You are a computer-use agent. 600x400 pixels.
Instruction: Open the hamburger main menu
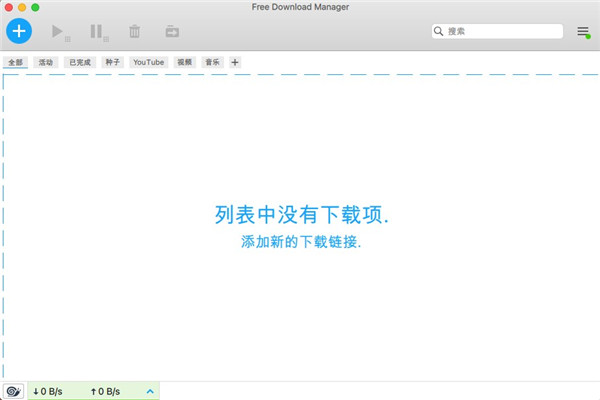pyautogui.click(x=583, y=32)
